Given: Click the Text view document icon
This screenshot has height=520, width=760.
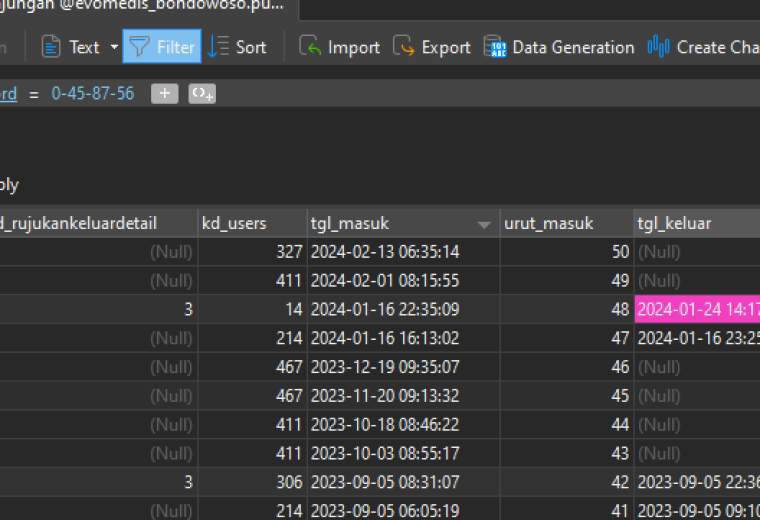Looking at the screenshot, I should pyautogui.click(x=50, y=47).
